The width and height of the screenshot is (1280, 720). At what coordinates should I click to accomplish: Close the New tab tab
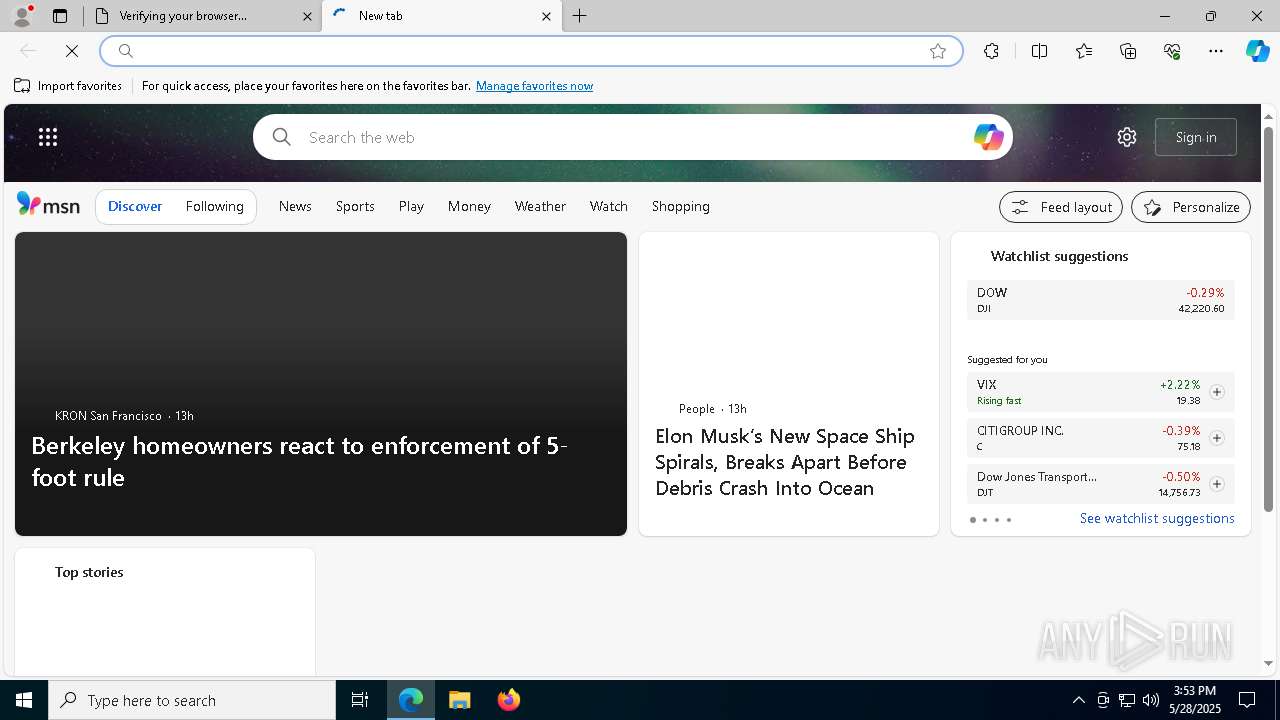tap(546, 16)
